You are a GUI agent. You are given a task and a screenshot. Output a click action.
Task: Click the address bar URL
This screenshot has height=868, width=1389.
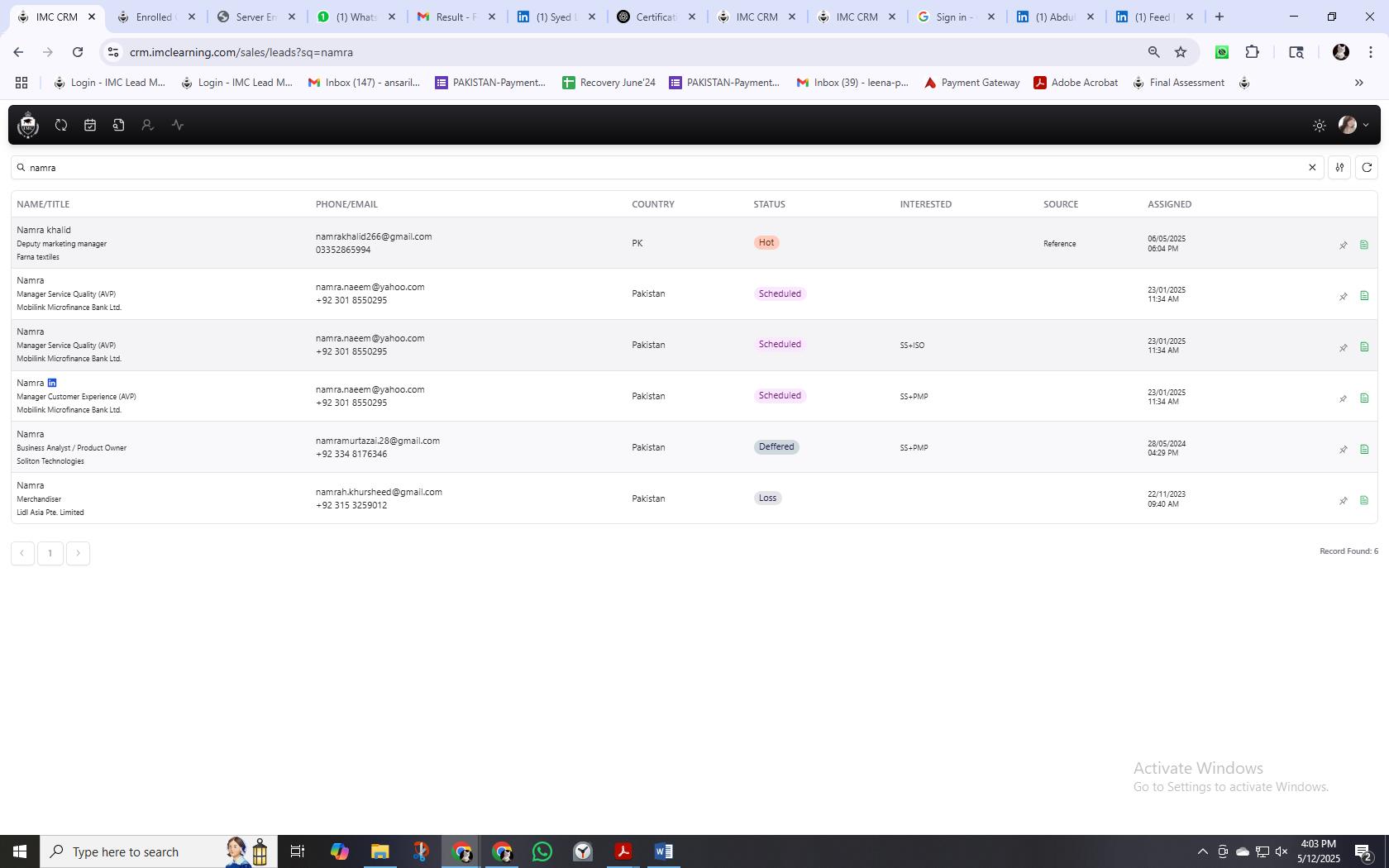pos(241,52)
